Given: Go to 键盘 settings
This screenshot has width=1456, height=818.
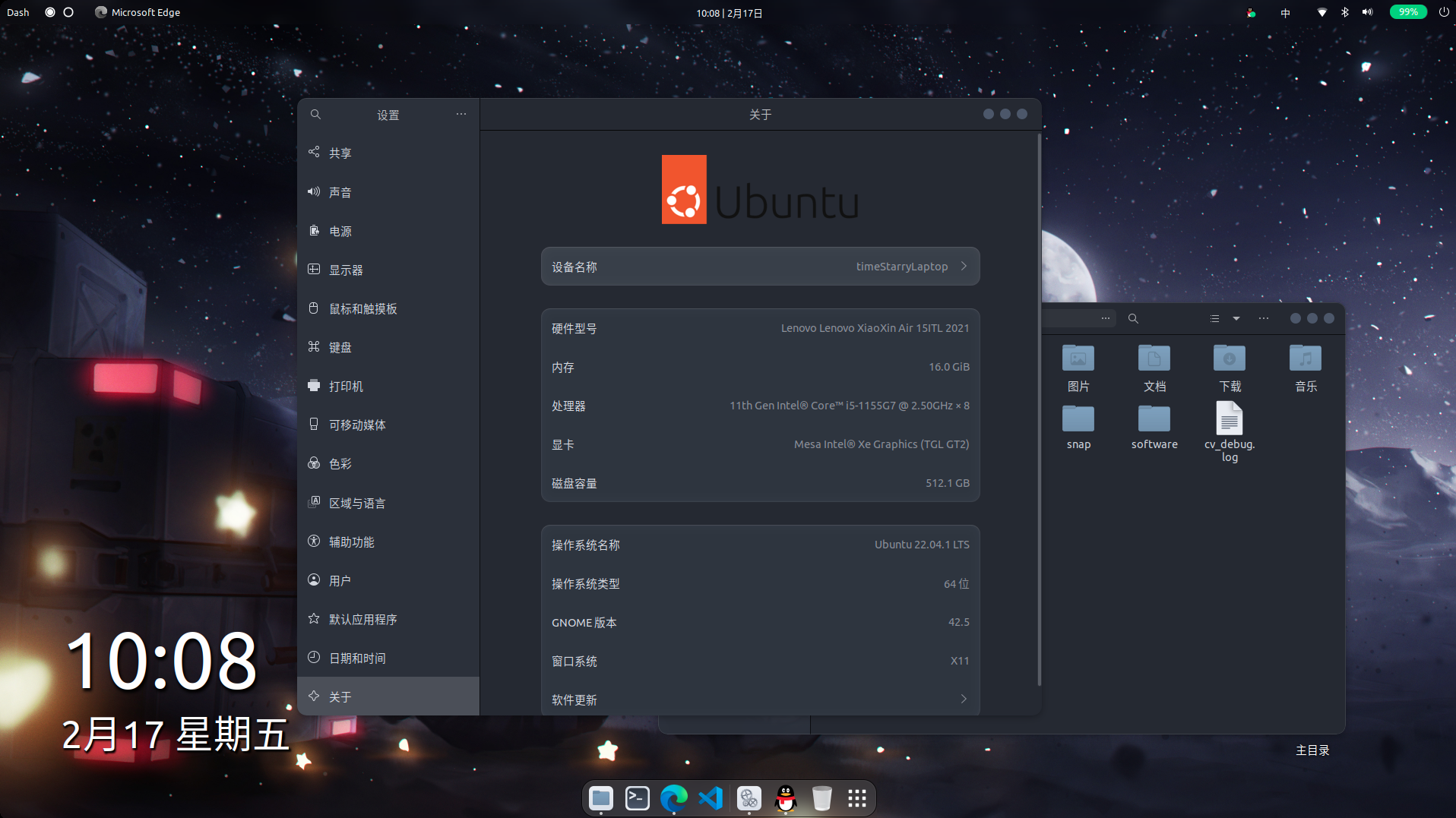Looking at the screenshot, I should pos(388,347).
